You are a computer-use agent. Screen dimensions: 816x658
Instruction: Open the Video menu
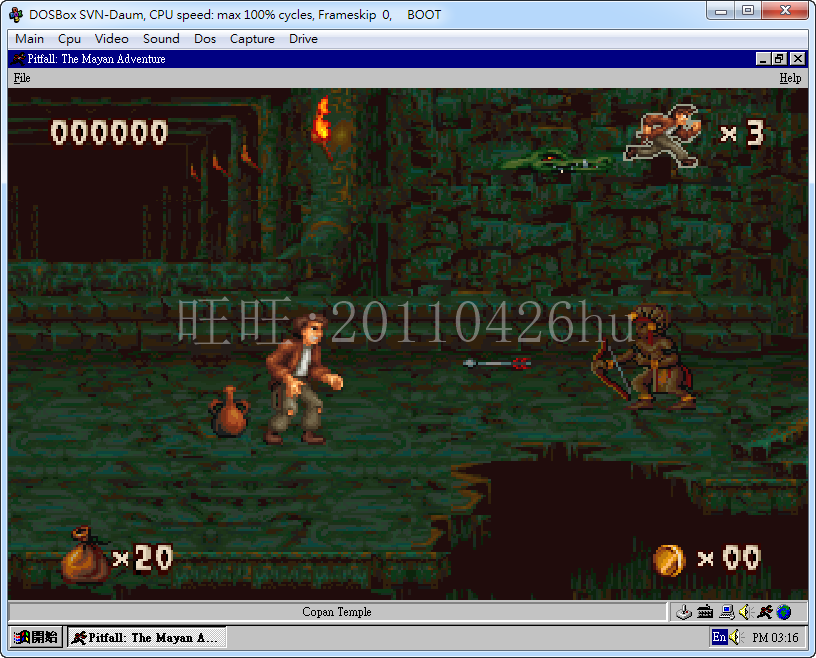[x=111, y=39]
